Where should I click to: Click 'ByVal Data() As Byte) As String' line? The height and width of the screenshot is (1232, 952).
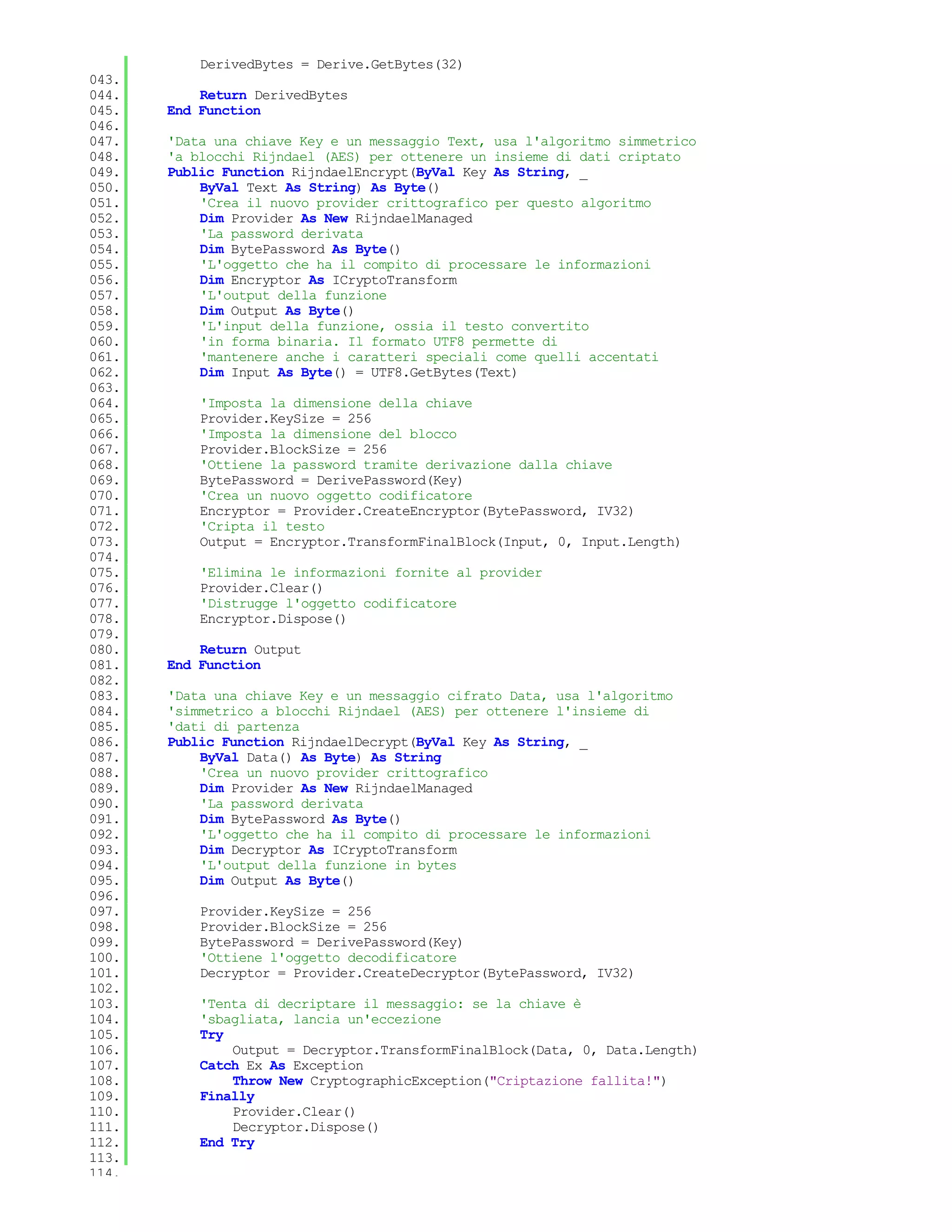[320, 758]
